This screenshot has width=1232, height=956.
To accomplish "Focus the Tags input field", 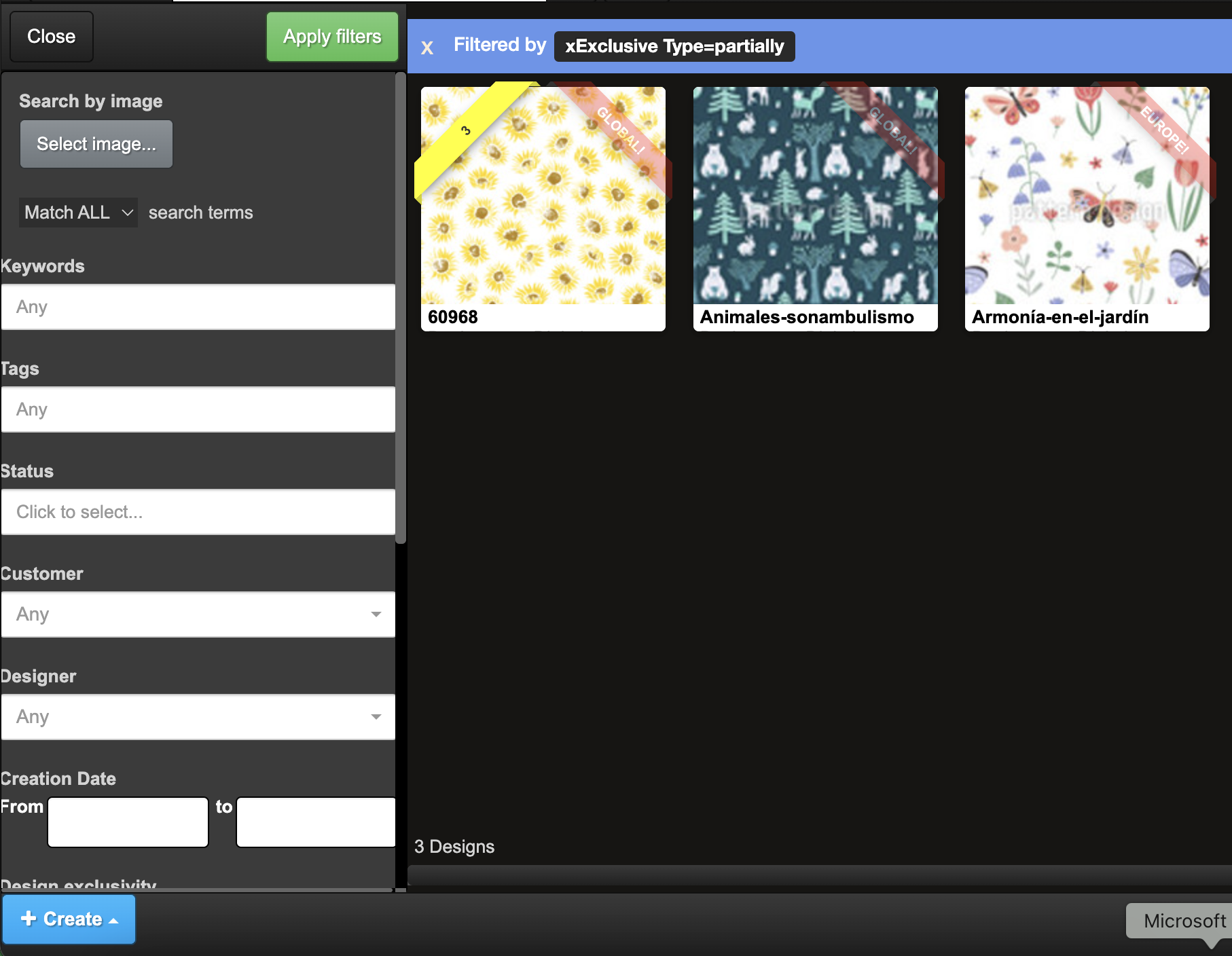I will (x=198, y=409).
